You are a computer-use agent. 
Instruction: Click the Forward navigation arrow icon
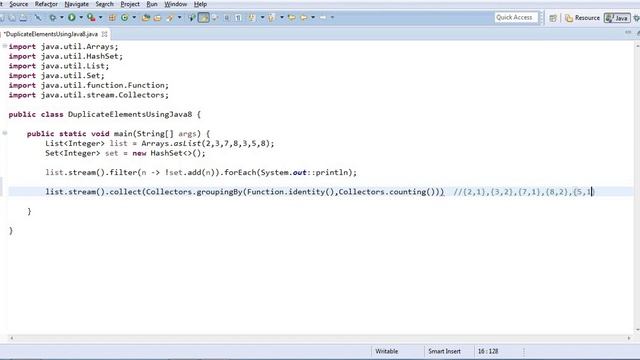pos(323,18)
